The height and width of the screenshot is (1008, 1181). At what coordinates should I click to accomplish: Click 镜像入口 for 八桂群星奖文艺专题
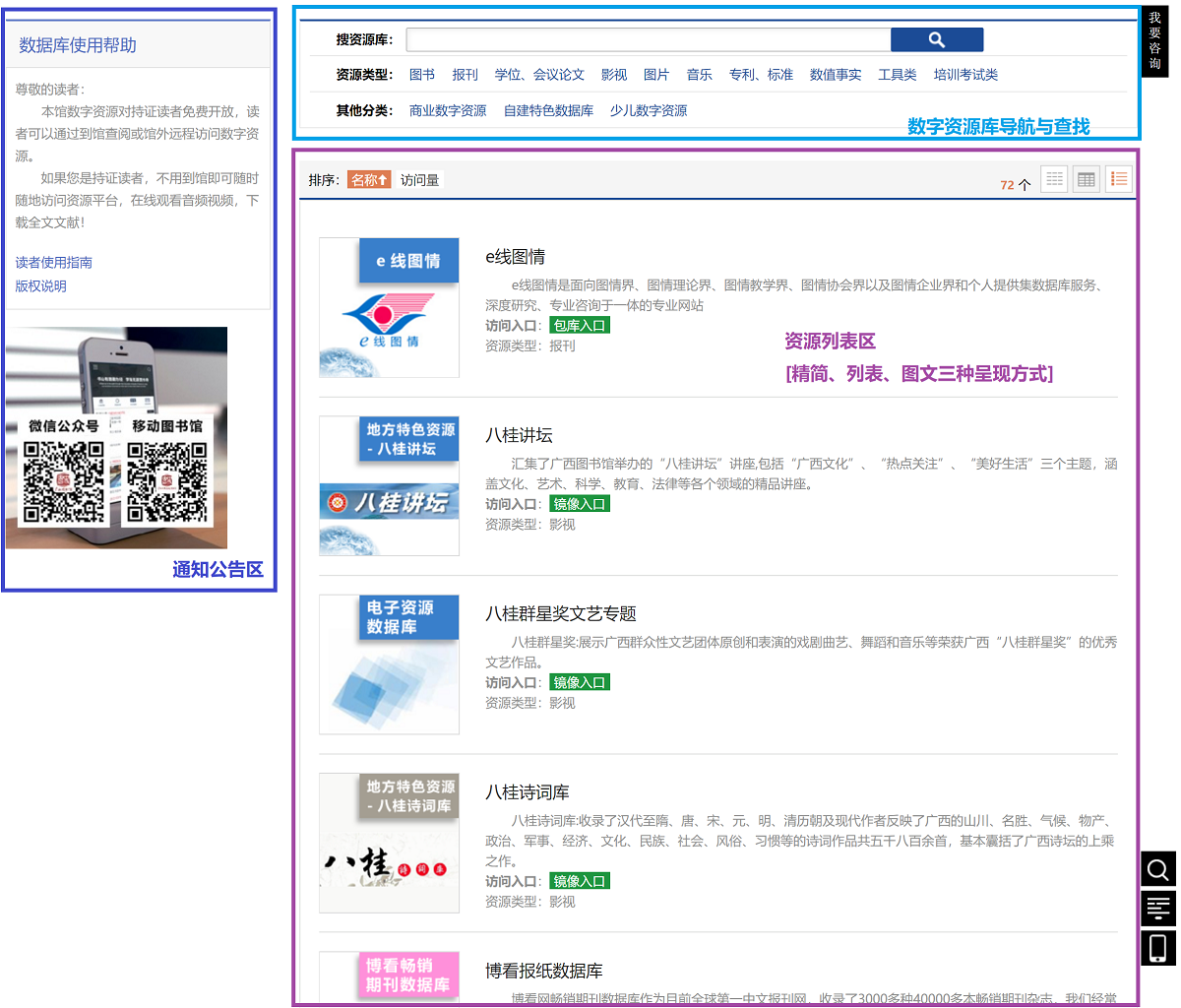pos(580,682)
